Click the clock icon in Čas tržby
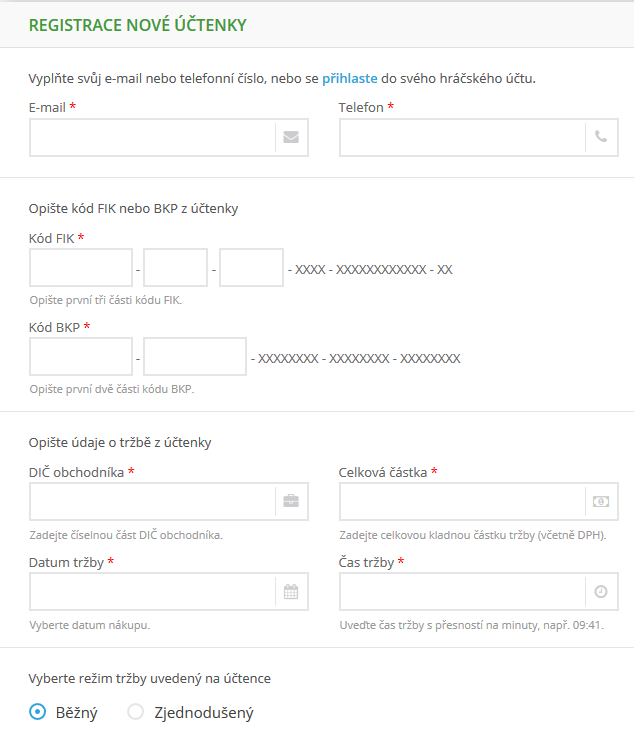This screenshot has width=634, height=739. pyautogui.click(x=601, y=591)
